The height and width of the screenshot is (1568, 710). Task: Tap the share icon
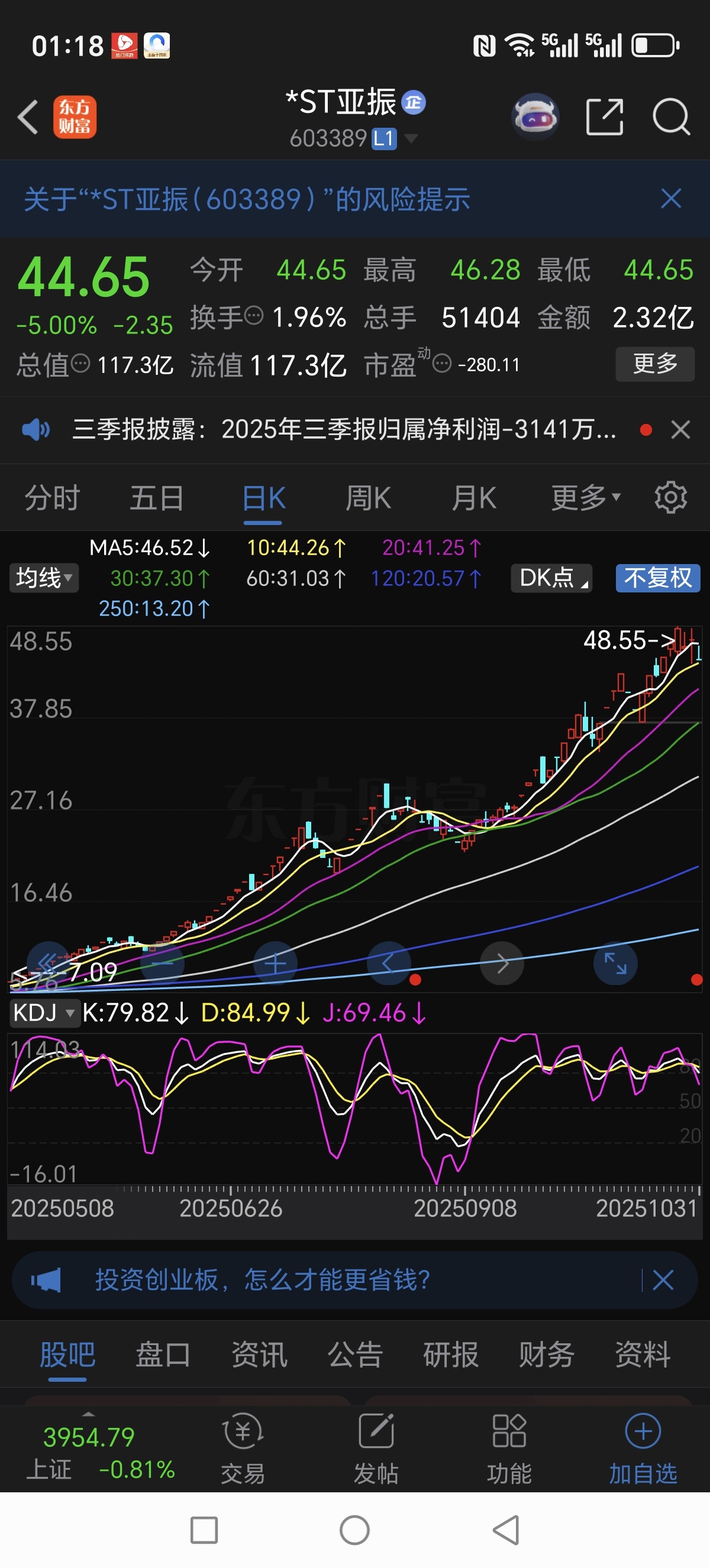click(604, 116)
